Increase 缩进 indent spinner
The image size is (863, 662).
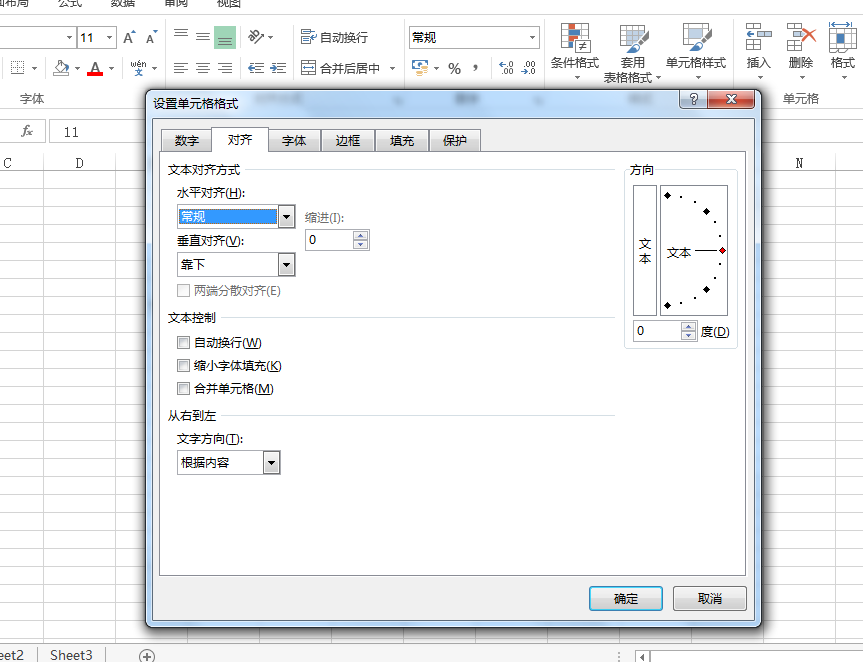tap(361, 236)
